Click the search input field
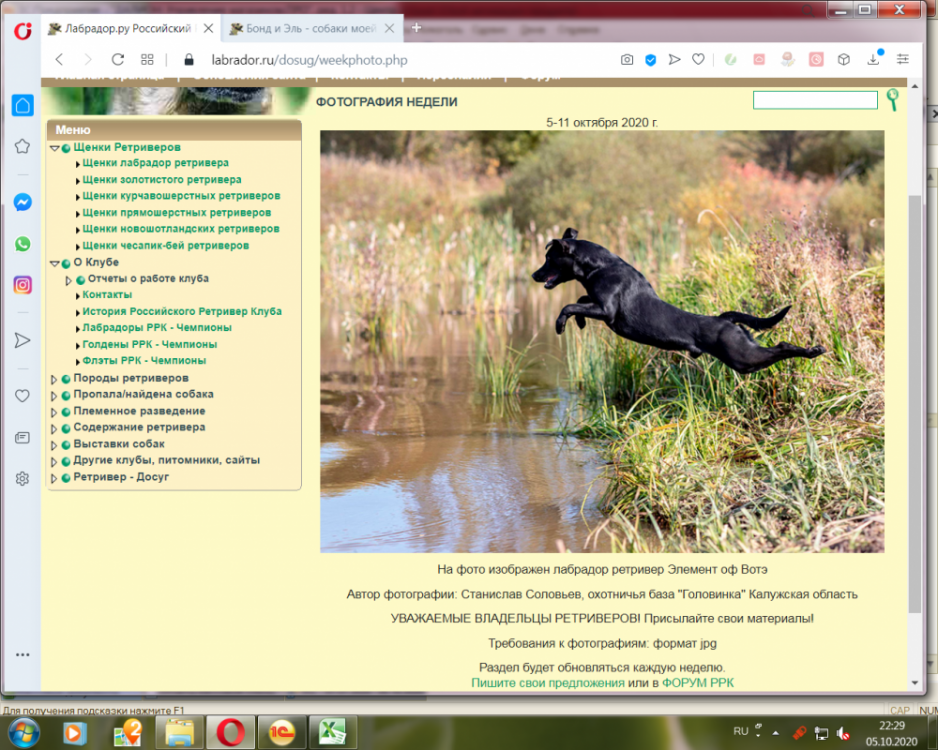Image resolution: width=938 pixels, height=750 pixels. 813,100
